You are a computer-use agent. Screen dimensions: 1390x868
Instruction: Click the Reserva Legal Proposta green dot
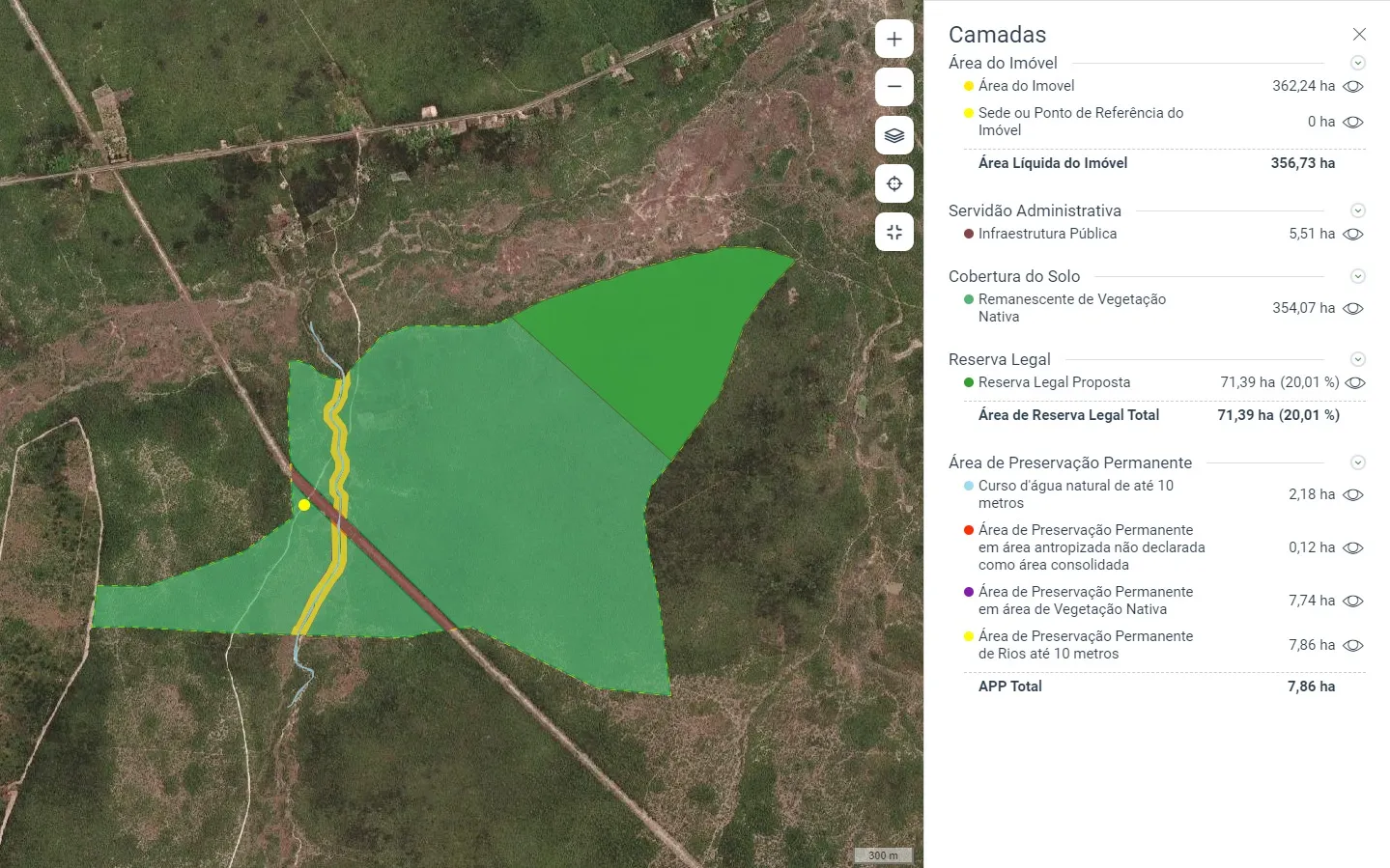click(969, 382)
